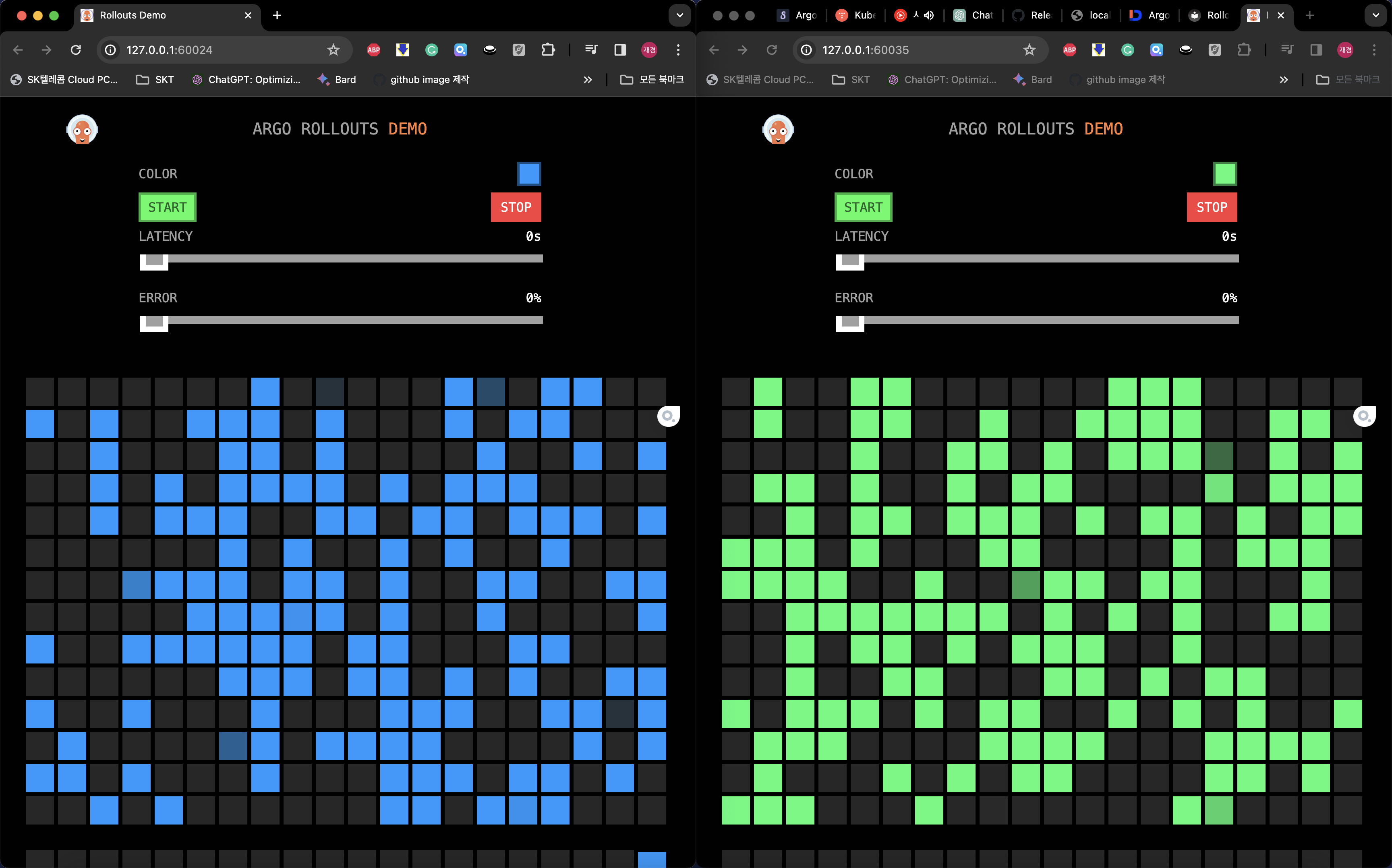Click the Argo mascot logo on the blue demo page
Viewport: 1392px width, 868px height.
[x=82, y=129]
